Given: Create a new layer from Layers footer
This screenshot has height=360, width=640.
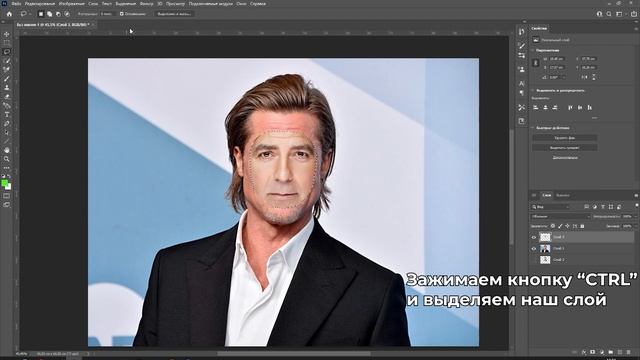Looking at the screenshot, I should 620,352.
